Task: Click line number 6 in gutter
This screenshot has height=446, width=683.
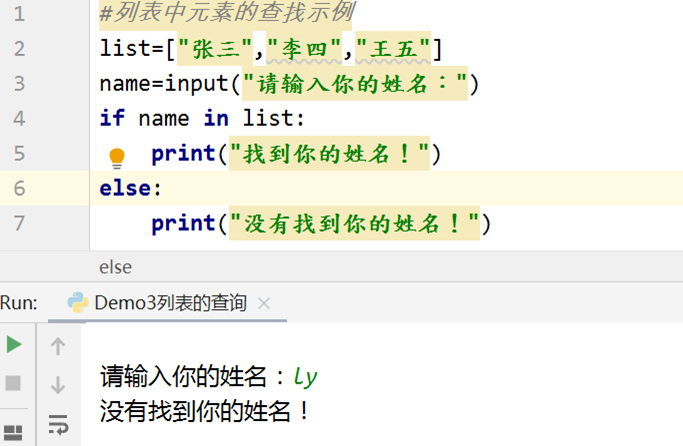Action: (19, 188)
